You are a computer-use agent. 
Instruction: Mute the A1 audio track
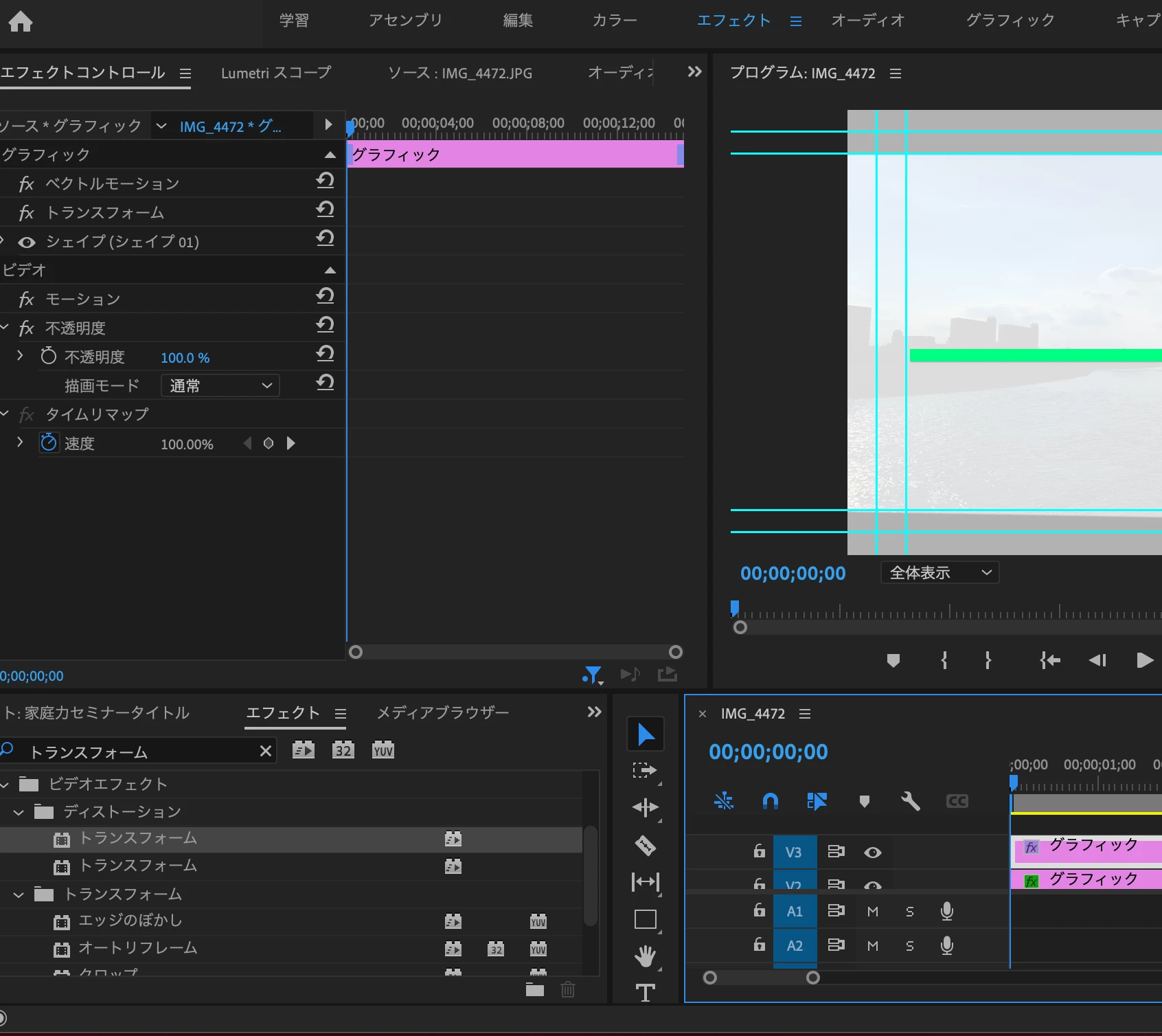pyautogui.click(x=873, y=911)
